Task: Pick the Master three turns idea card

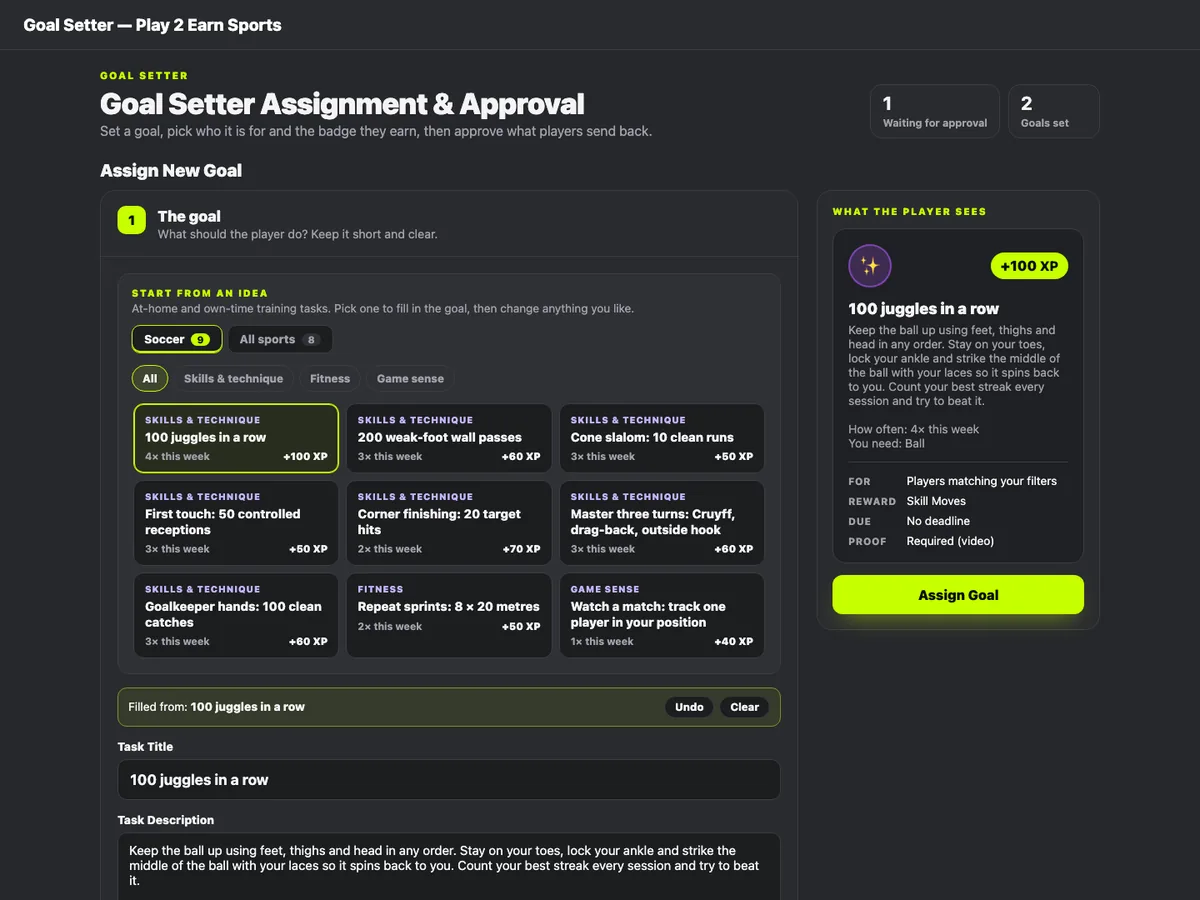Action: click(662, 523)
